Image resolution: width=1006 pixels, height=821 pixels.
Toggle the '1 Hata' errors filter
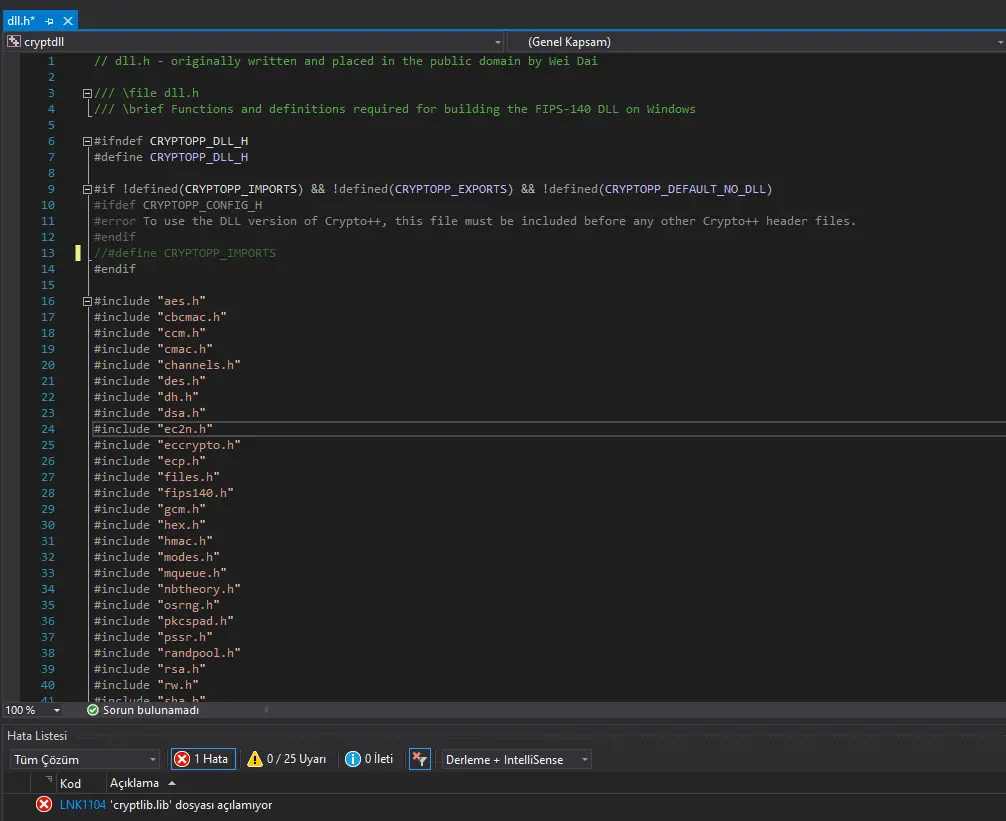pyautogui.click(x=202, y=759)
